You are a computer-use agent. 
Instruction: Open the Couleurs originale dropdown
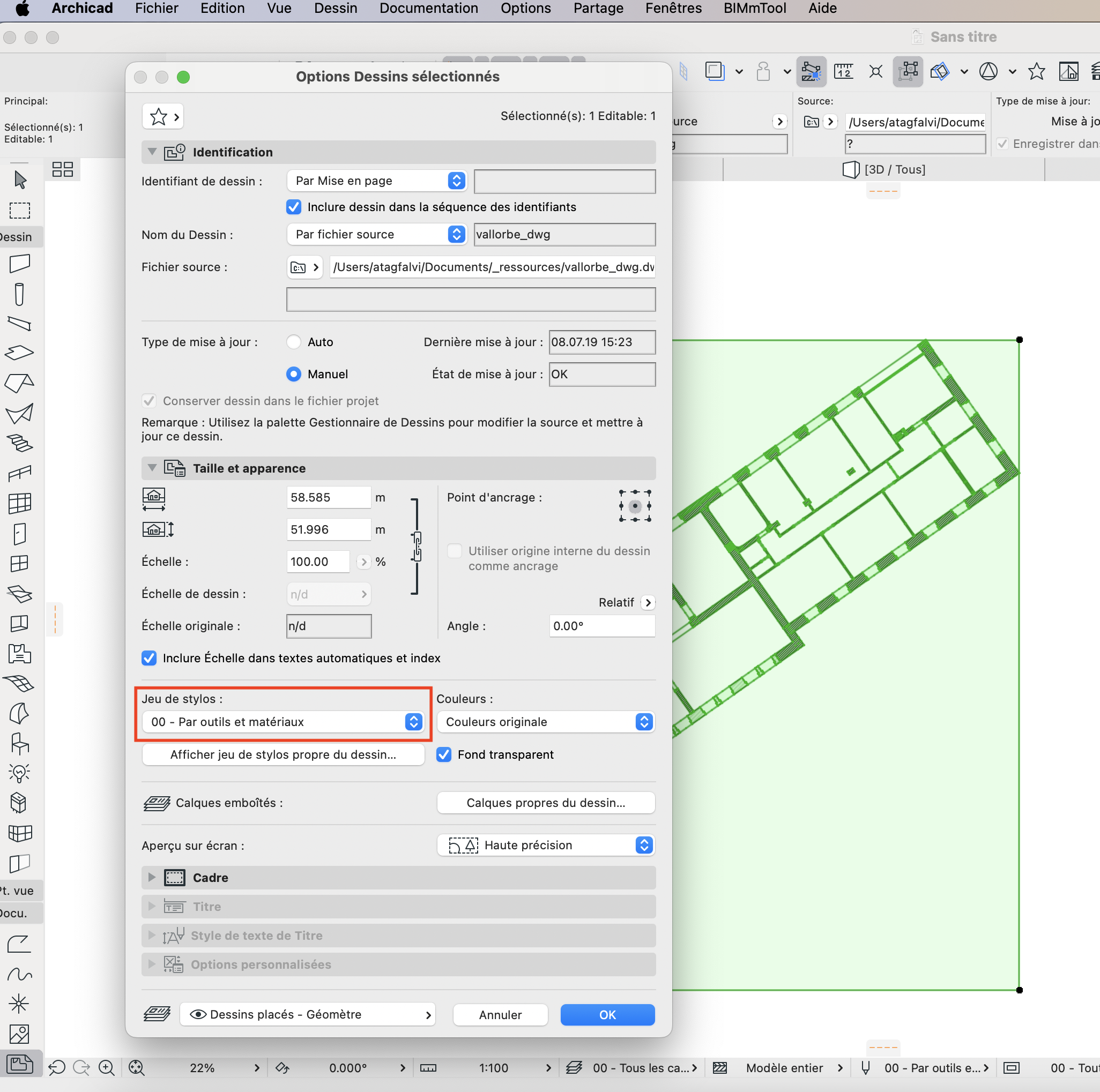(546, 722)
